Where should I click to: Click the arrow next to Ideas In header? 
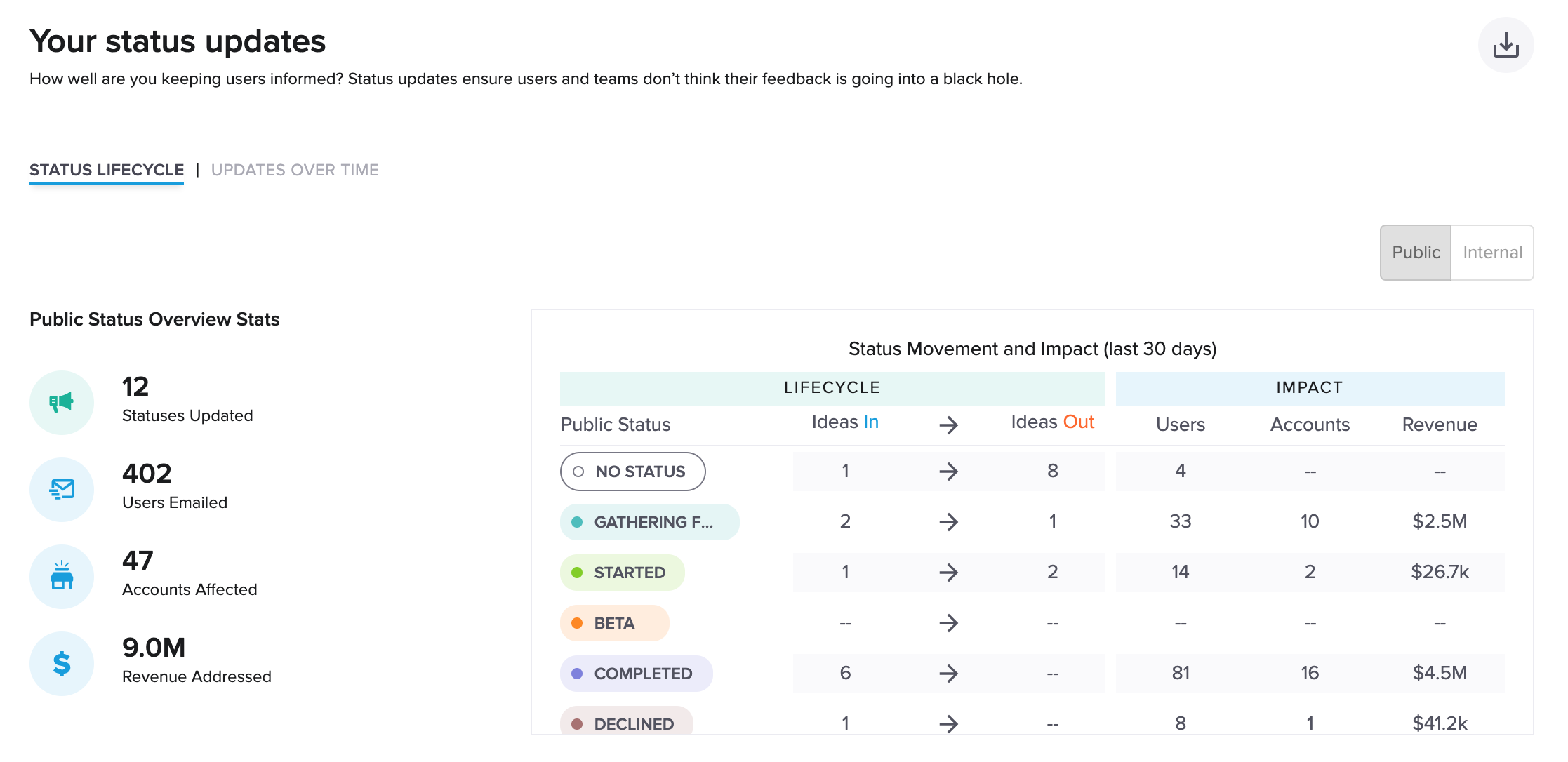click(x=950, y=424)
